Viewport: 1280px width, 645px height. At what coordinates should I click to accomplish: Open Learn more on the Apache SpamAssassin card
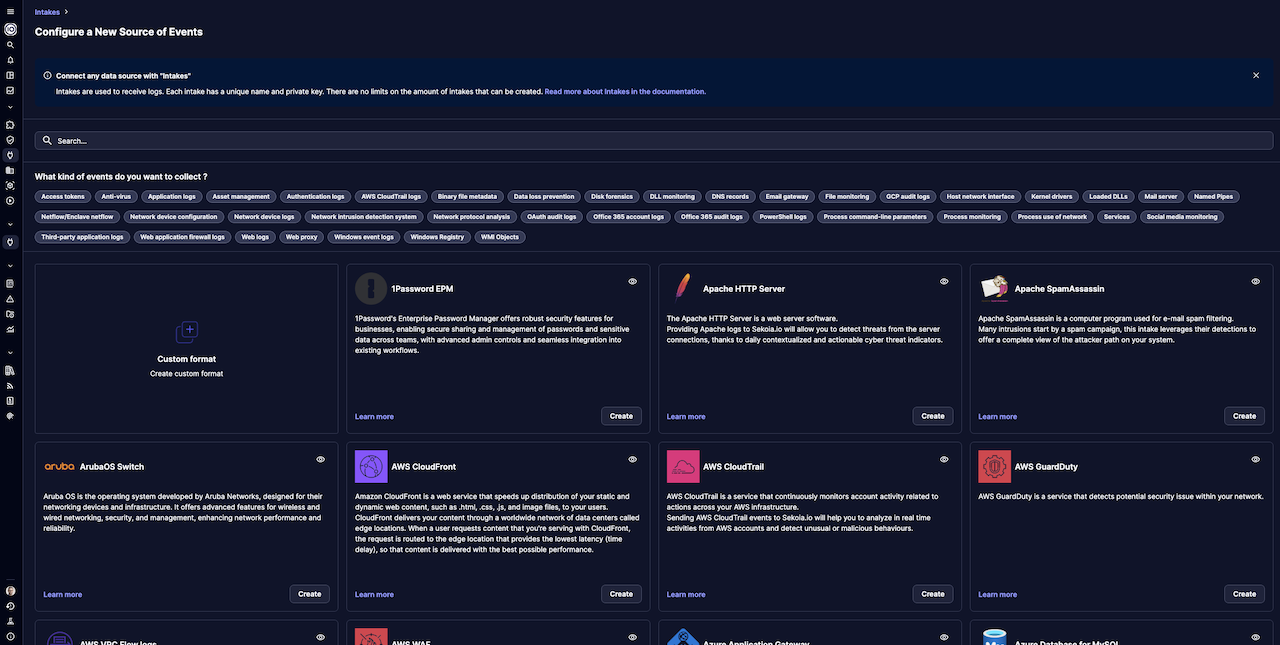tap(998, 417)
